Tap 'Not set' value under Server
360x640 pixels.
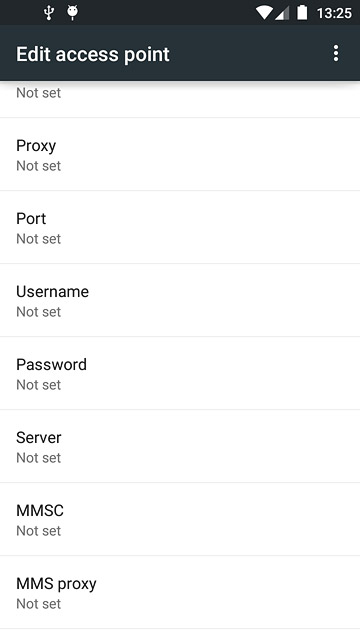click(38, 458)
